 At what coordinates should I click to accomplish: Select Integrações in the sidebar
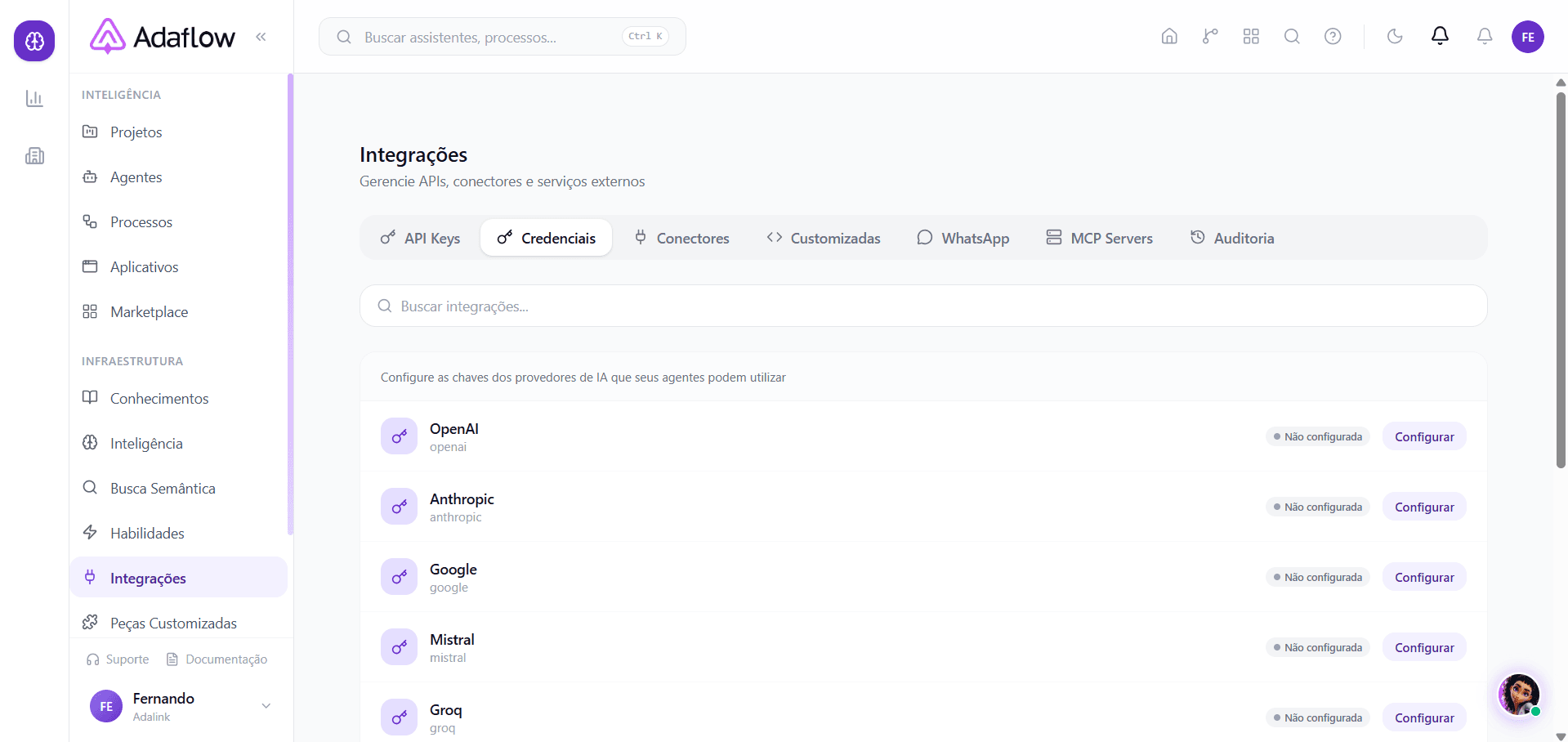coord(178,578)
